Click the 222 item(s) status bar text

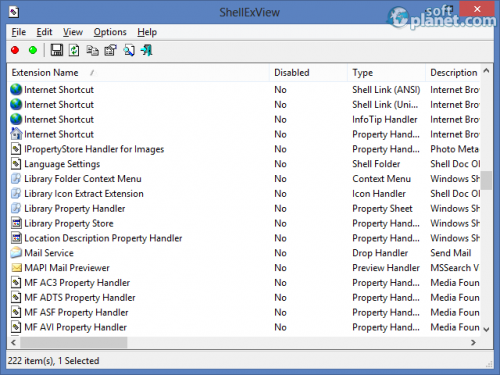click(53, 361)
